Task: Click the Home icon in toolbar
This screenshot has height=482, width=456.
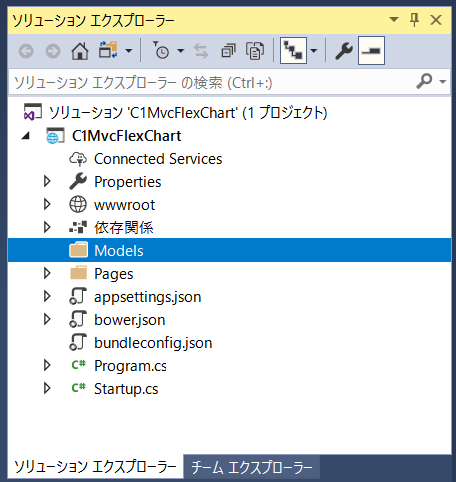Action: 80,51
